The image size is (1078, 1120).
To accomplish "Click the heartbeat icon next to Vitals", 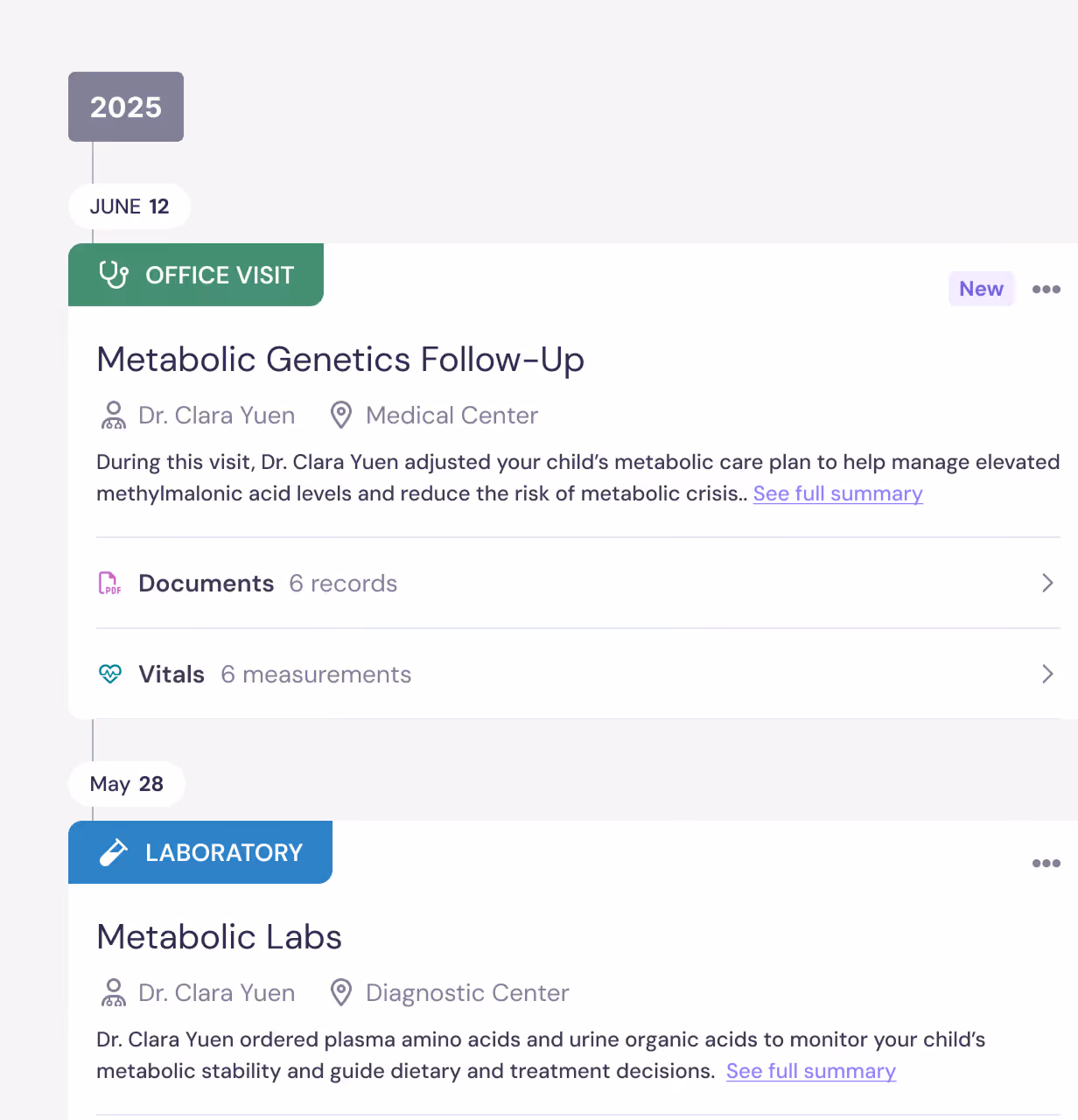I will 110,674.
